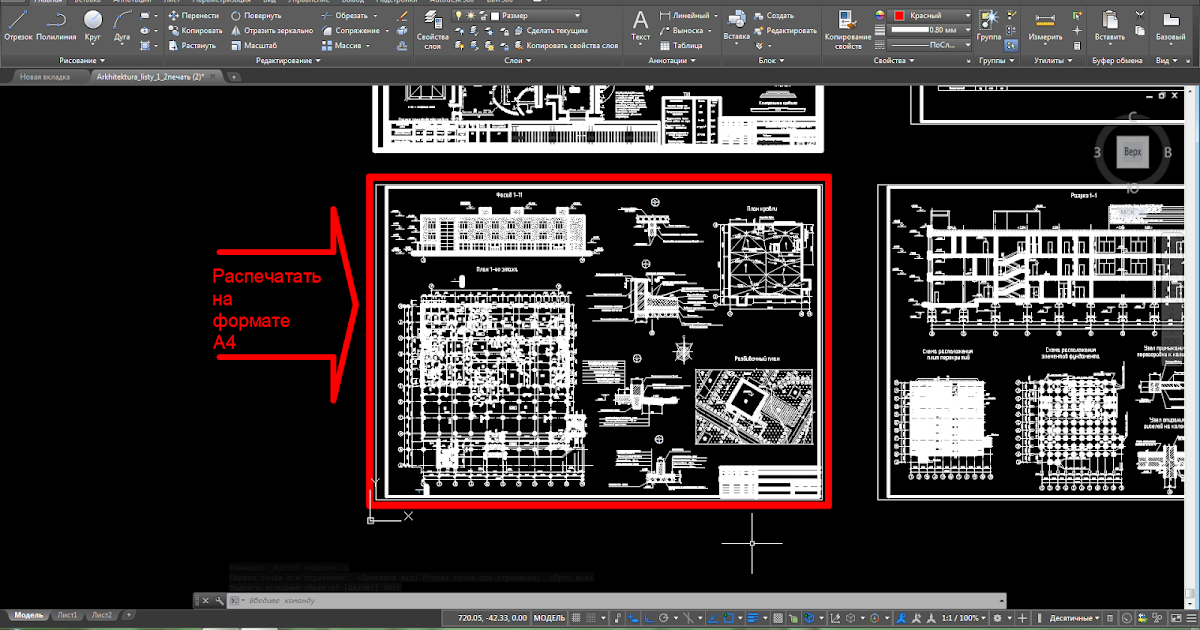The width and height of the screenshot is (1200, 630).
Task: Open the 0.80 мм lineweight dropdown
Action: pyautogui.click(x=931, y=30)
